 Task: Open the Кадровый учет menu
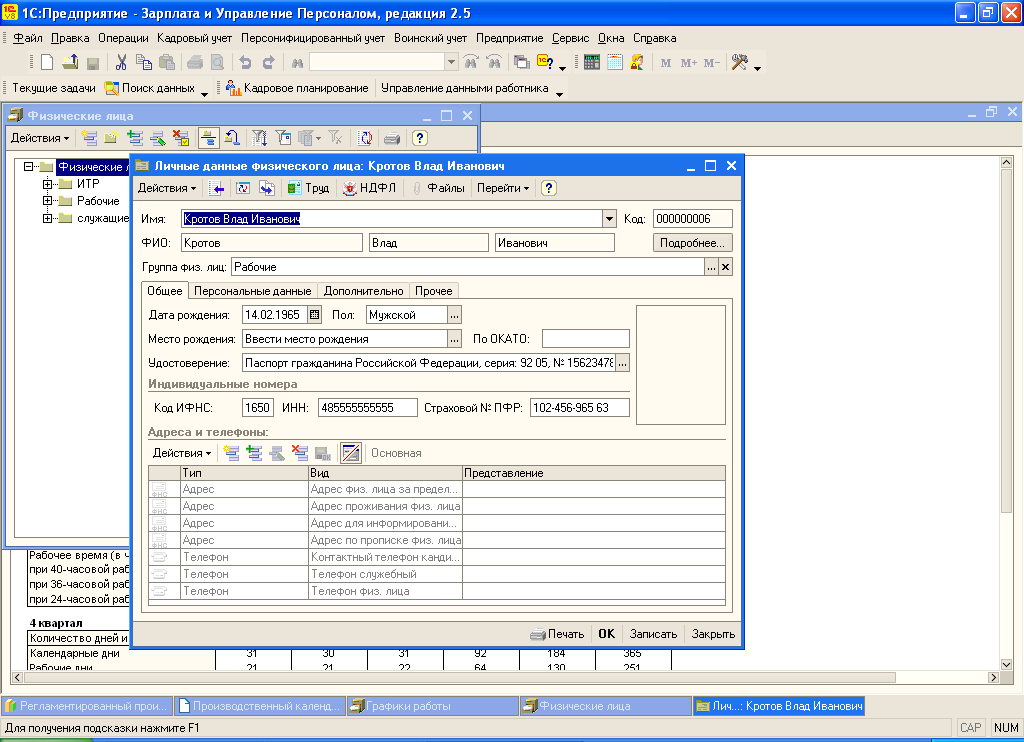click(195, 38)
